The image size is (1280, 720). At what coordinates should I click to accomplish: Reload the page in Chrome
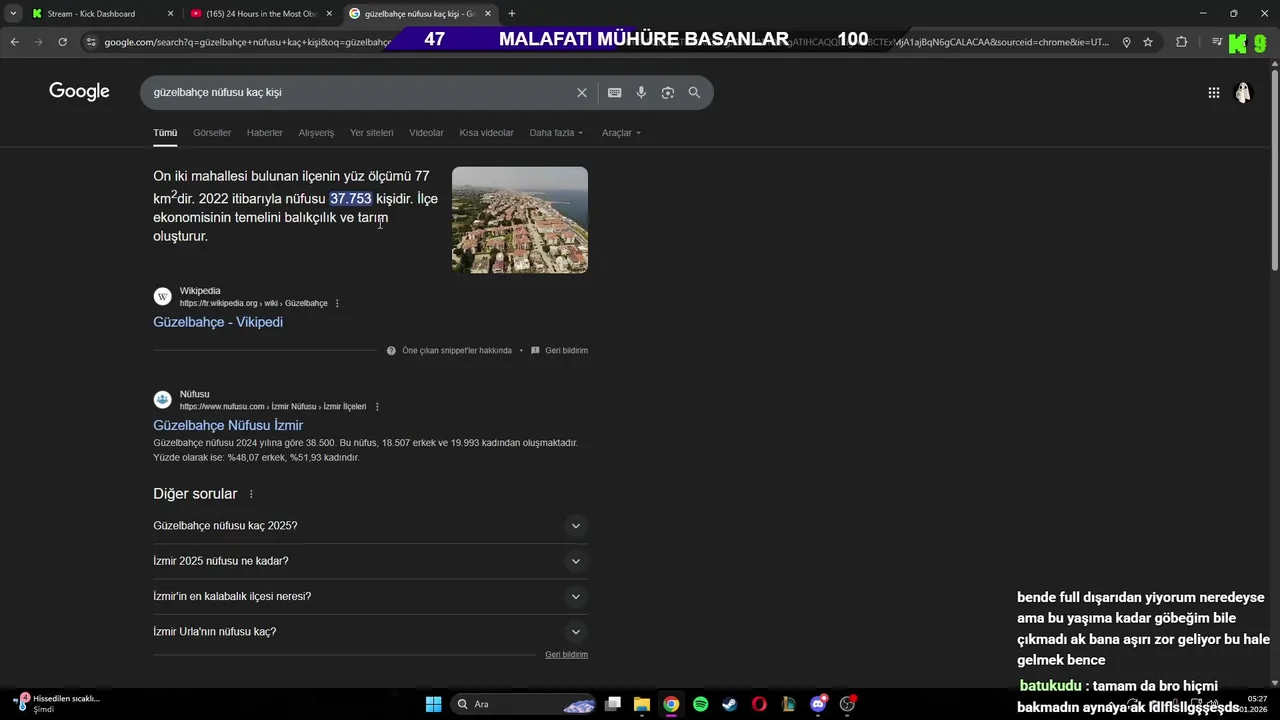62,42
